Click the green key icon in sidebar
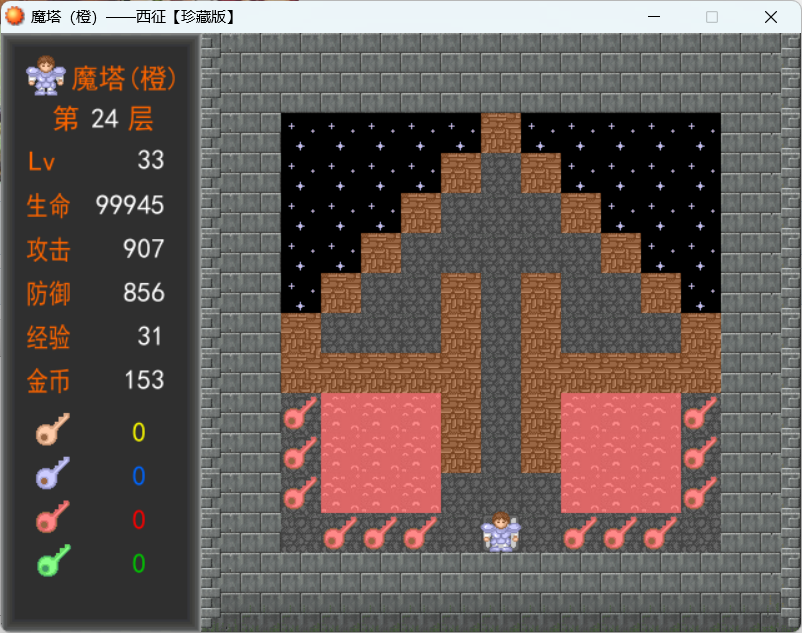Screen dimensions: 802x633 pyautogui.click(x=53, y=560)
